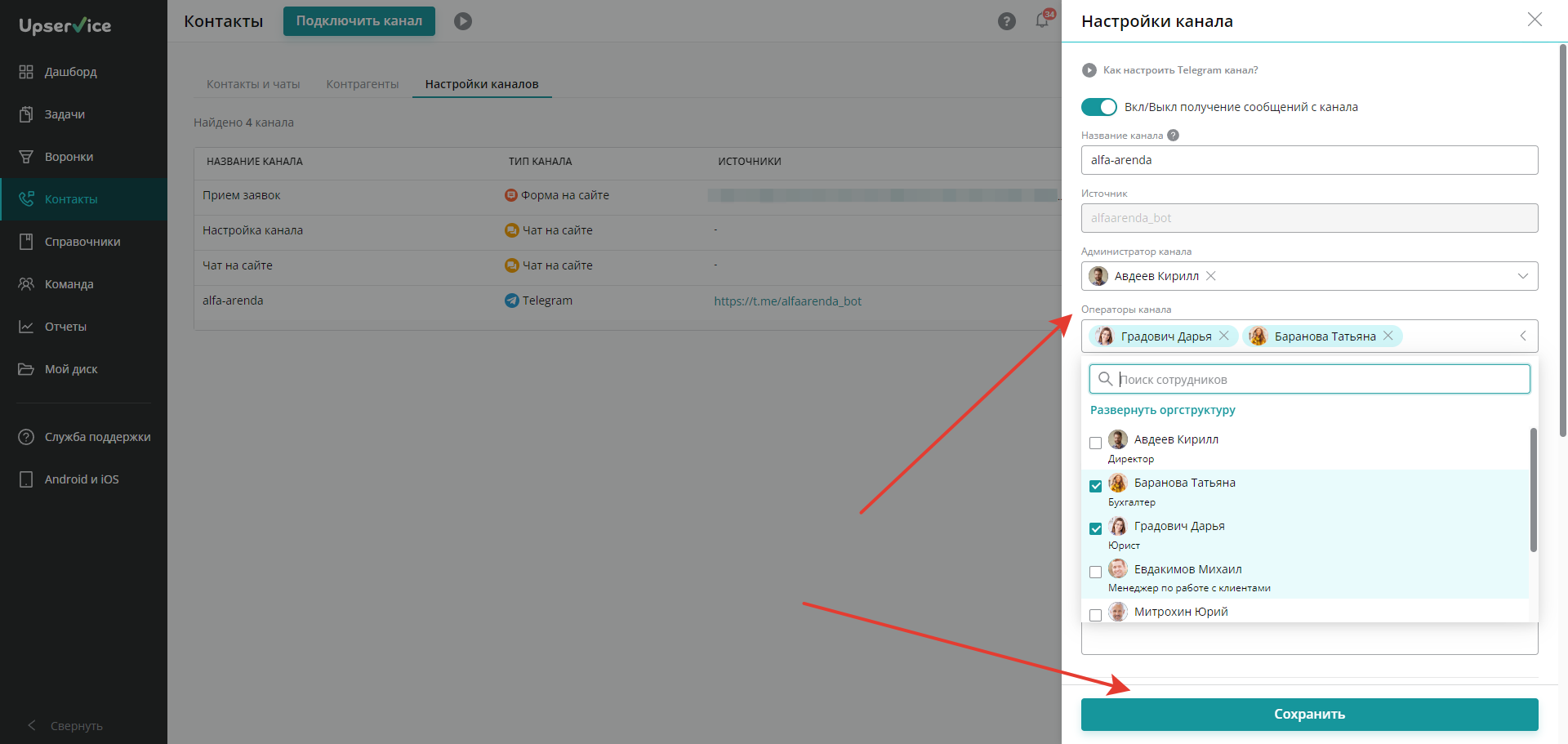
Task: Open the Команда people icon
Action: [x=26, y=284]
